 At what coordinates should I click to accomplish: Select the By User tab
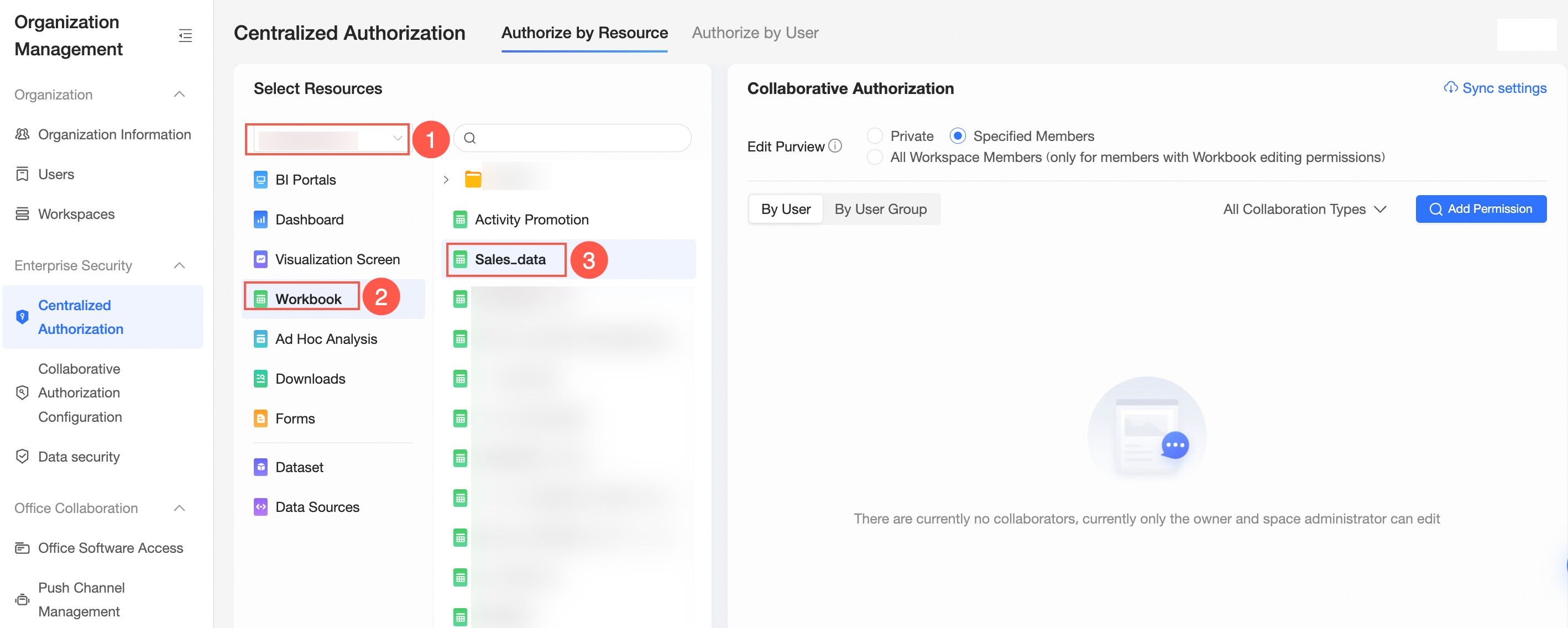pyautogui.click(x=785, y=210)
